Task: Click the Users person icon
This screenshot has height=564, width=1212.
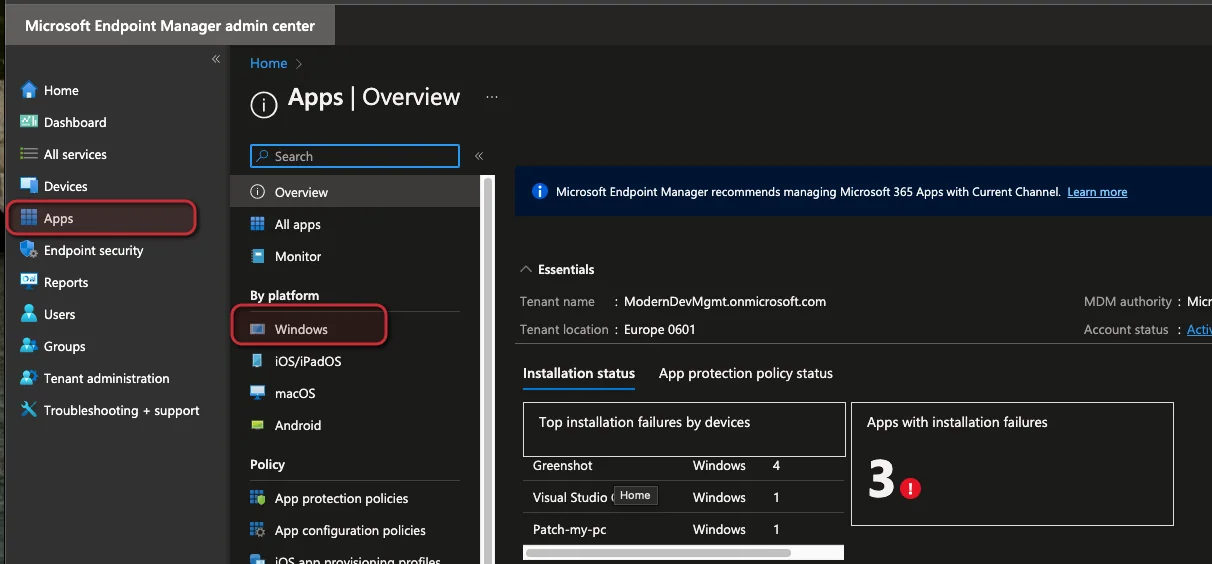Action: point(29,314)
